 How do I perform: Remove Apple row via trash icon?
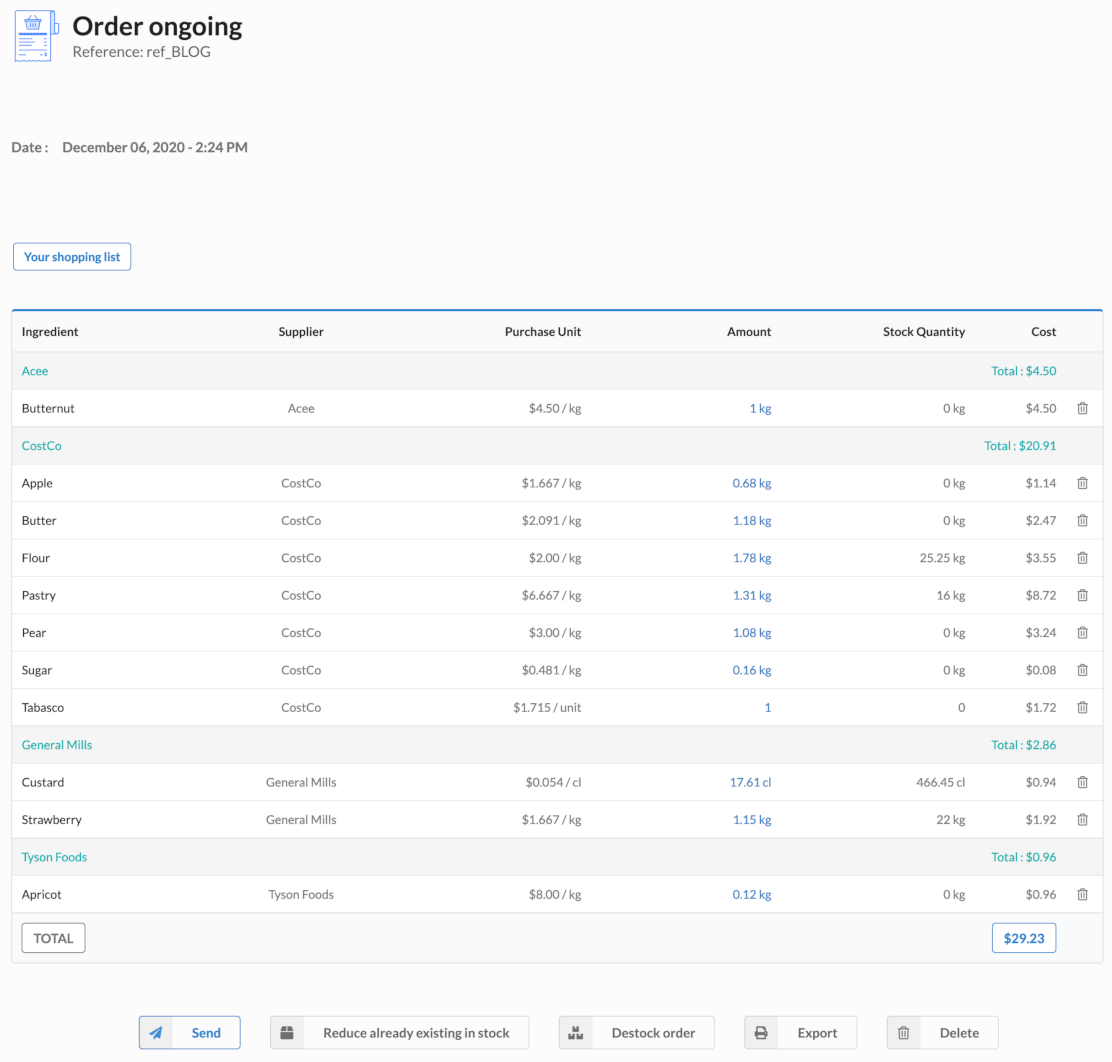(x=1082, y=483)
